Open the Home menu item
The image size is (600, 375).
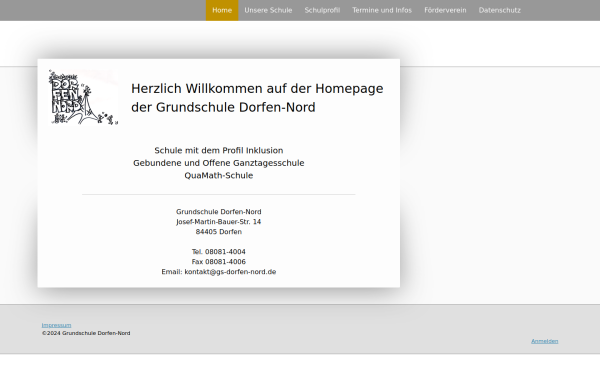click(x=222, y=10)
